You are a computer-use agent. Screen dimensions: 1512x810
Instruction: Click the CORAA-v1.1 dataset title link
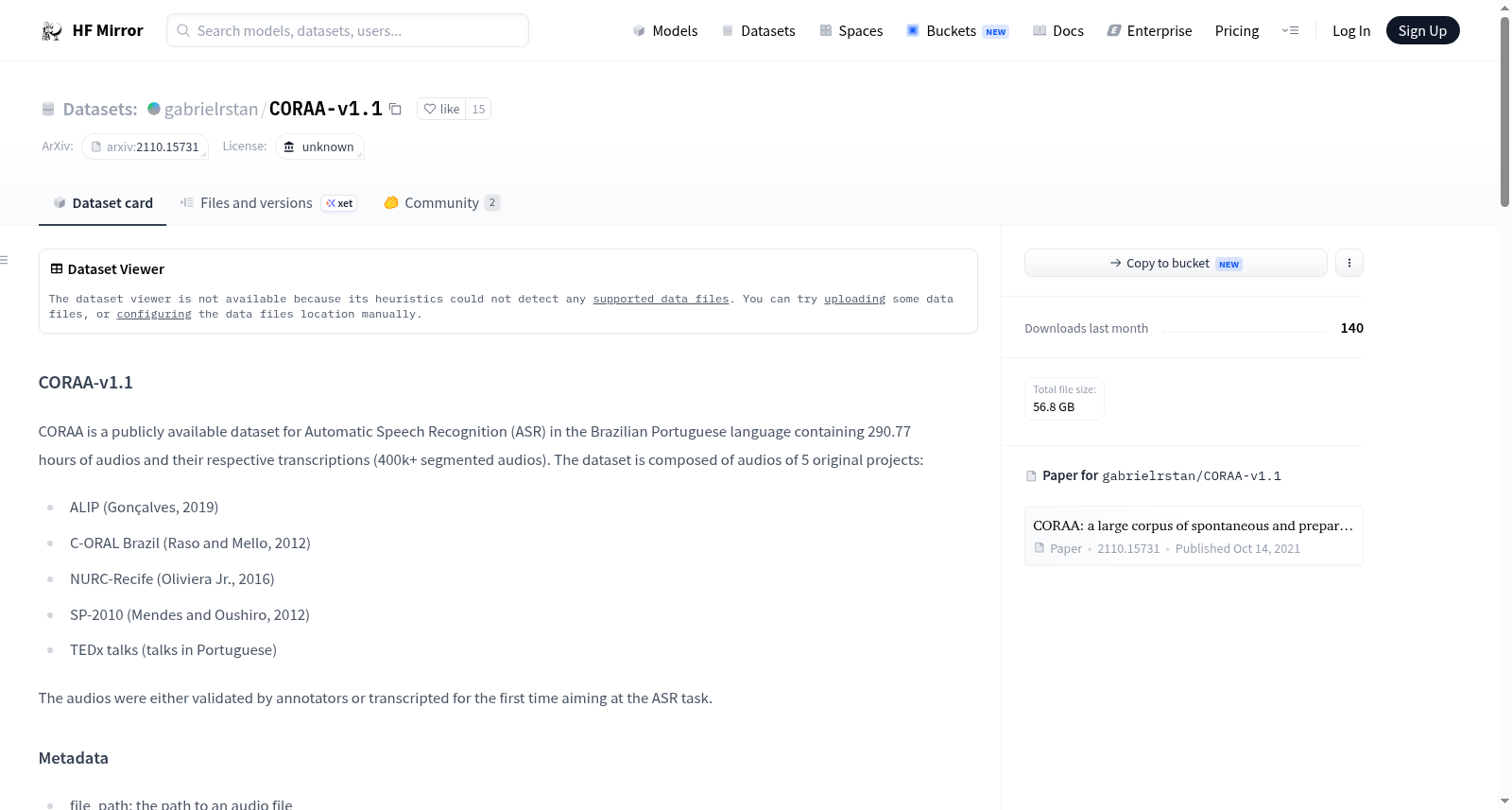[x=326, y=109]
